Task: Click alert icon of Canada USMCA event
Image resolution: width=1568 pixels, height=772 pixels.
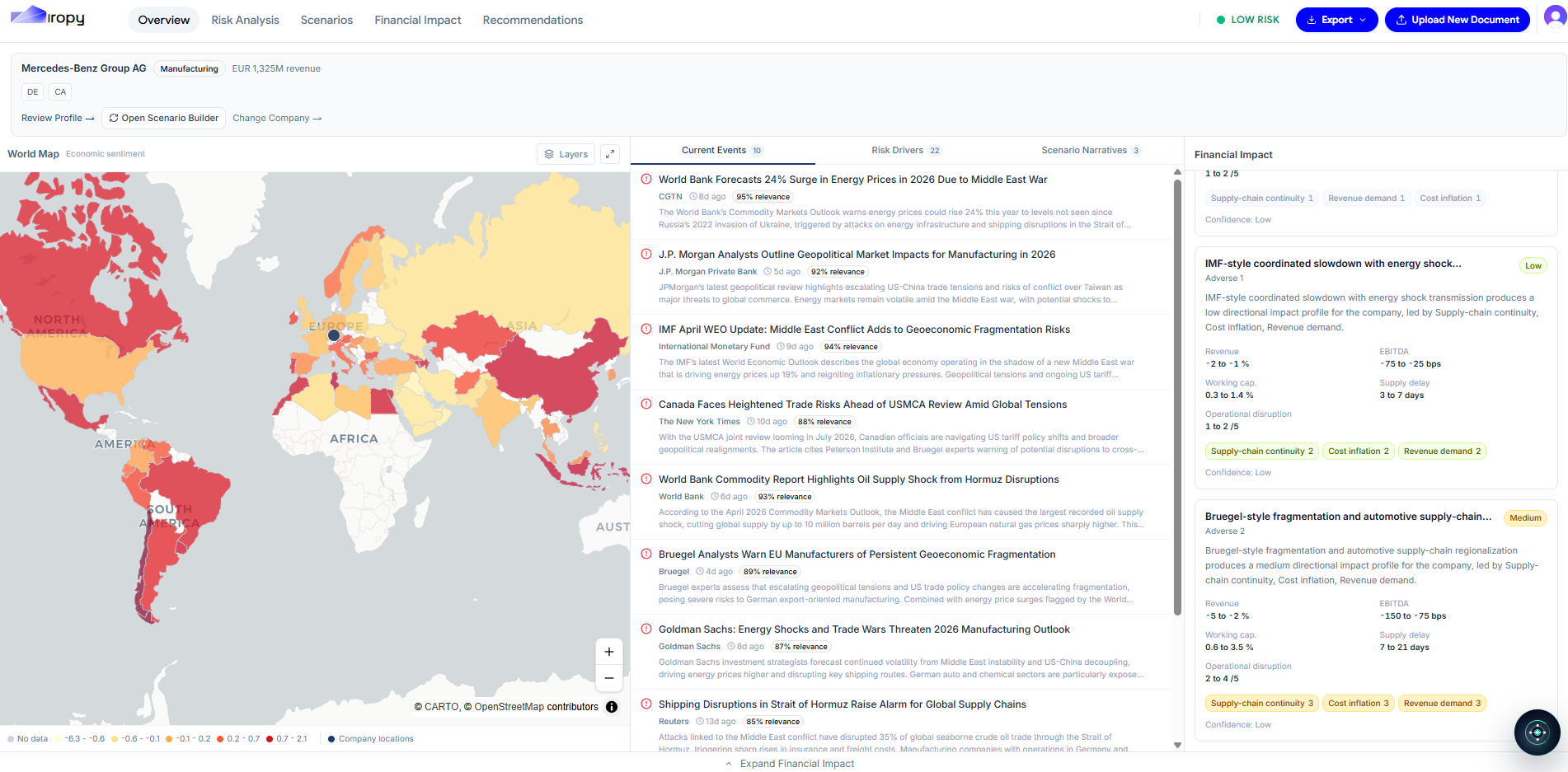Action: pos(646,404)
